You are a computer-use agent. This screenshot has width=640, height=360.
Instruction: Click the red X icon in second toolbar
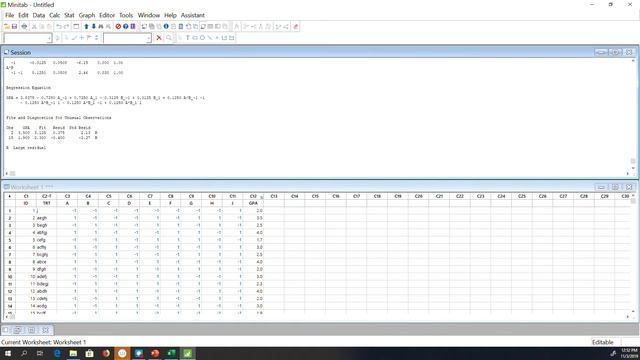(159, 38)
